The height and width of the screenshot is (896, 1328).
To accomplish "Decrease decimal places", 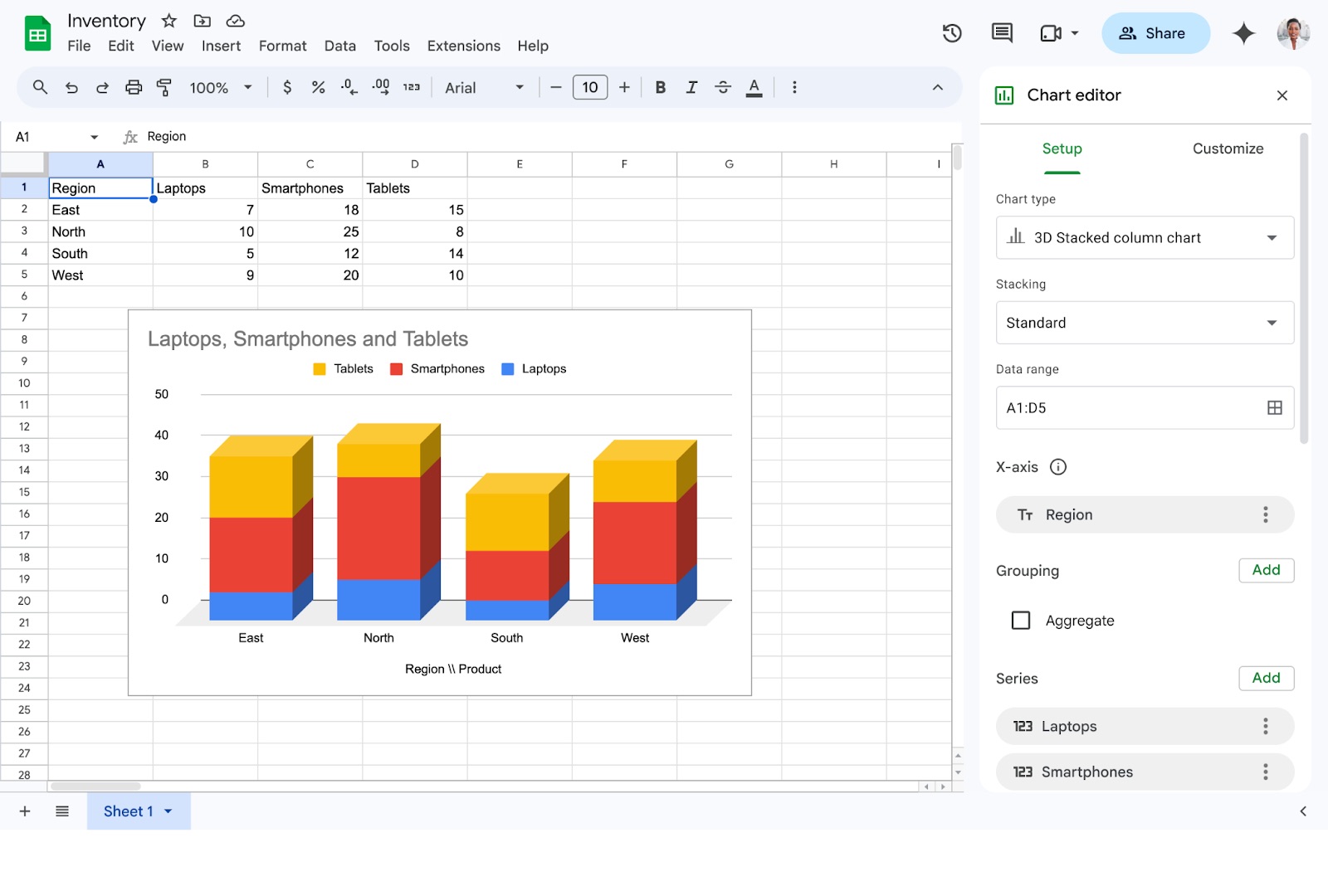I will coord(349,87).
